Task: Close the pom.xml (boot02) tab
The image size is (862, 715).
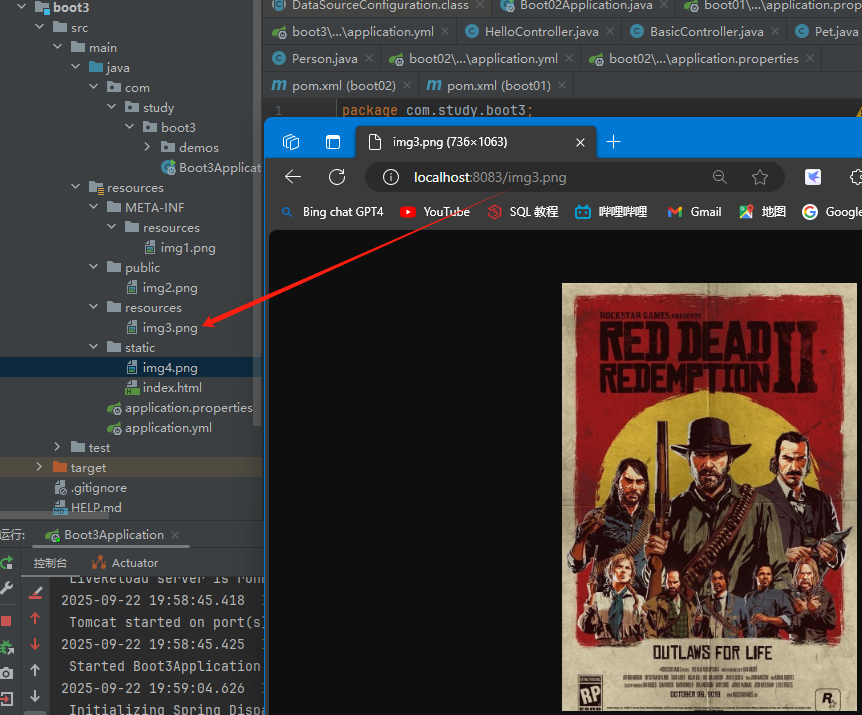Action: [x=407, y=85]
